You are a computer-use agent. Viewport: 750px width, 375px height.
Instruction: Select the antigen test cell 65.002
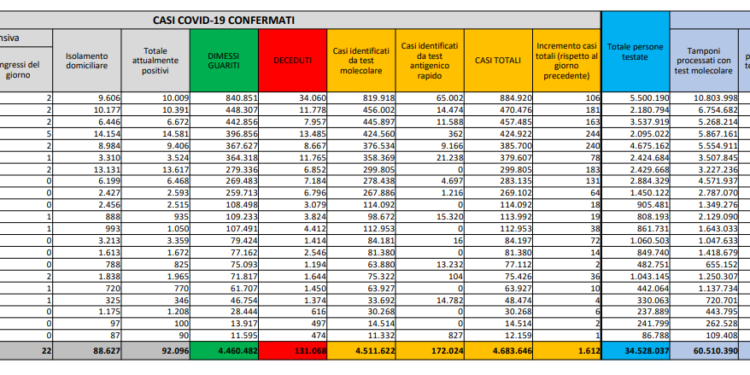point(430,98)
